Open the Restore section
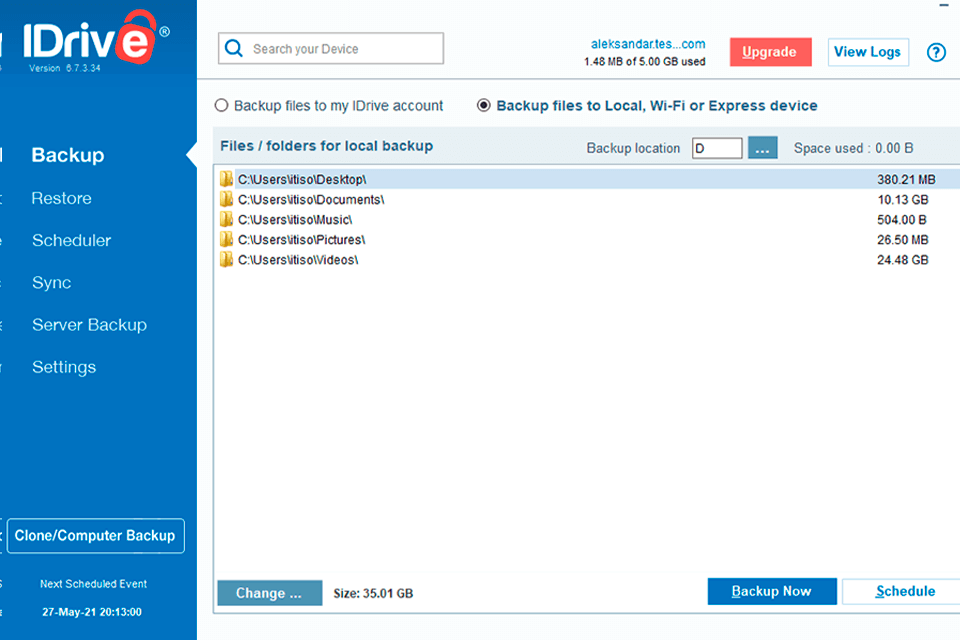The height and width of the screenshot is (640, 960). tap(61, 198)
